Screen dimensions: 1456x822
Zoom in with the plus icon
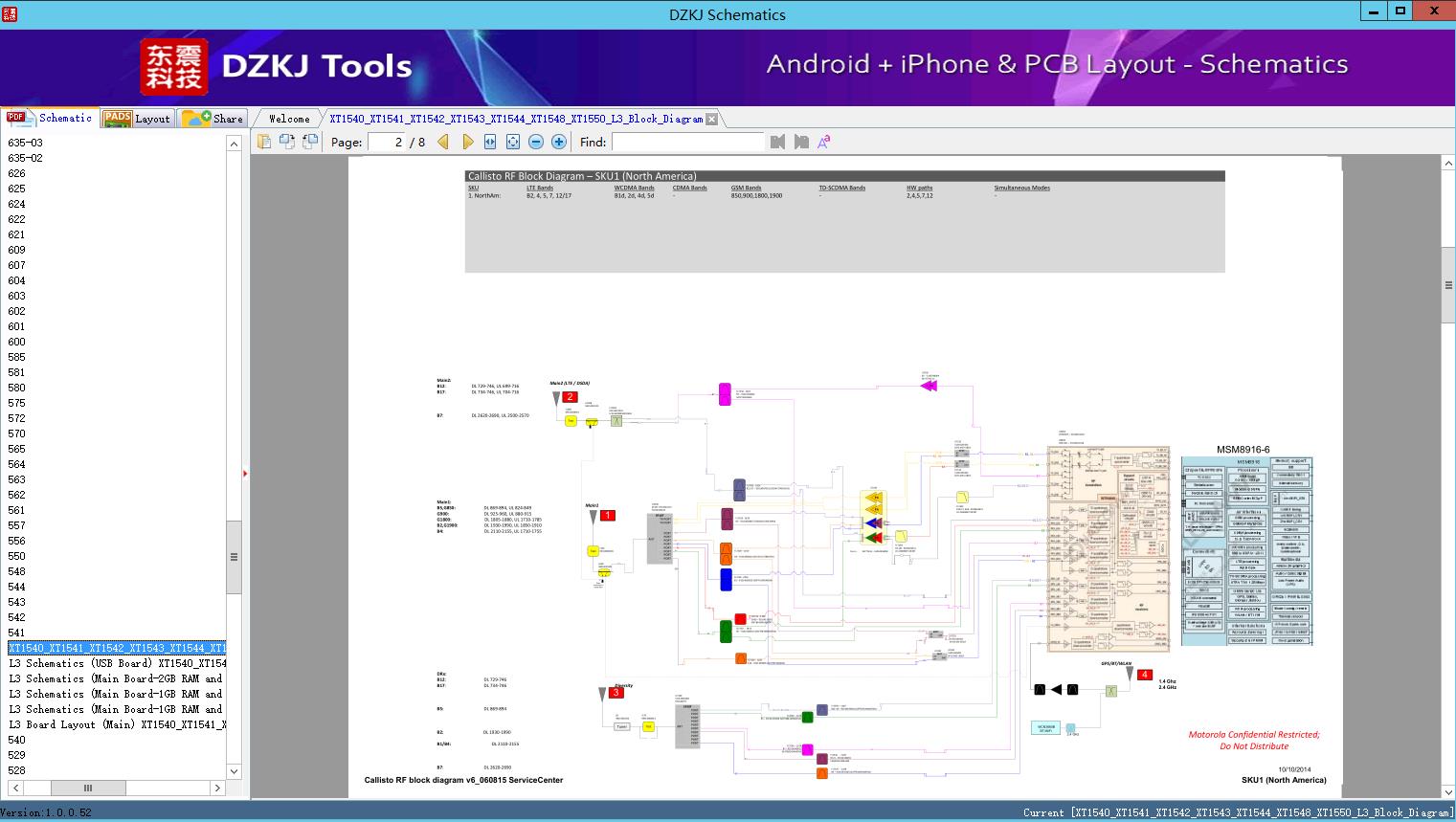[x=559, y=142]
